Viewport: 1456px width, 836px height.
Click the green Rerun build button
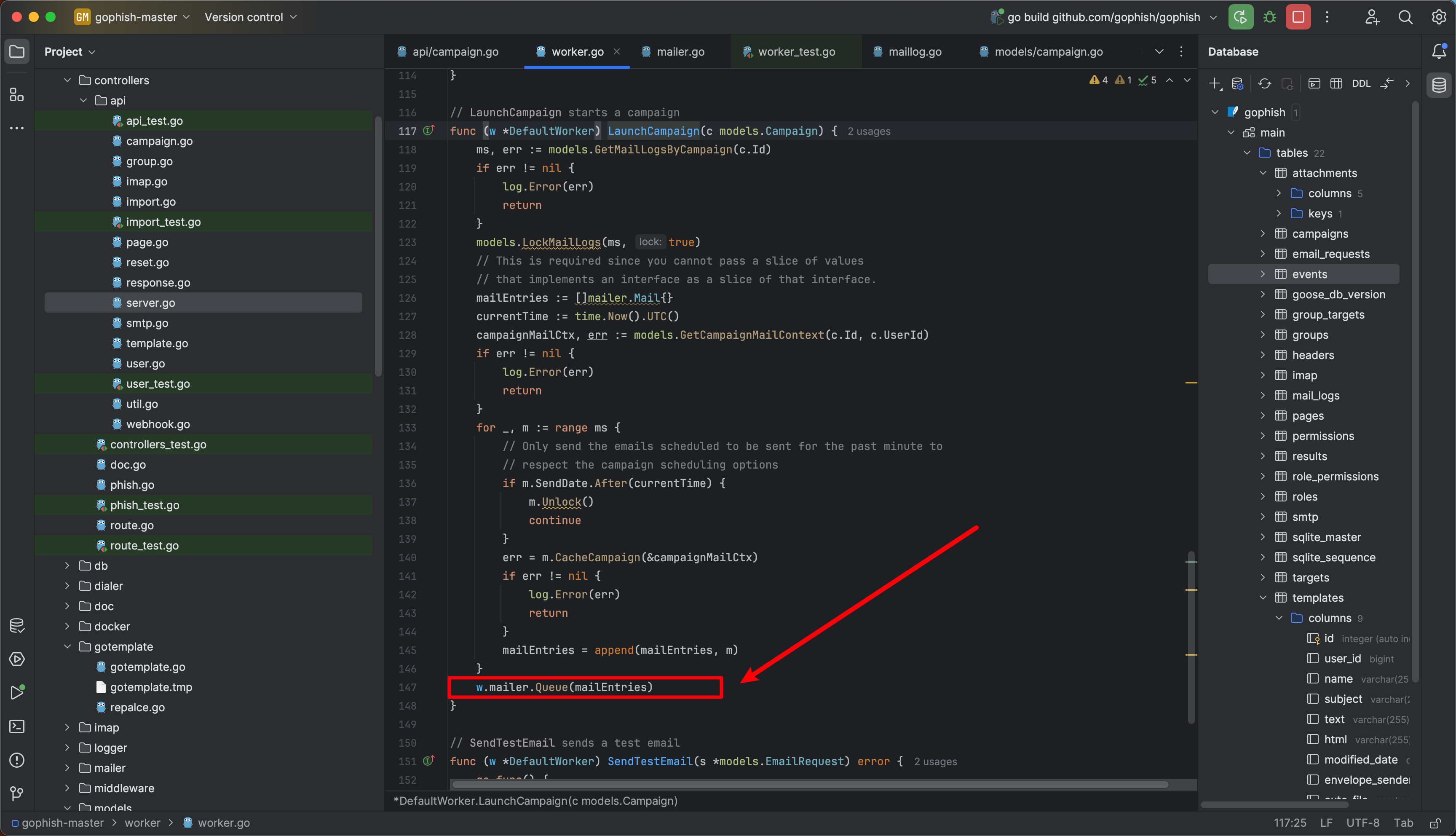(1240, 17)
